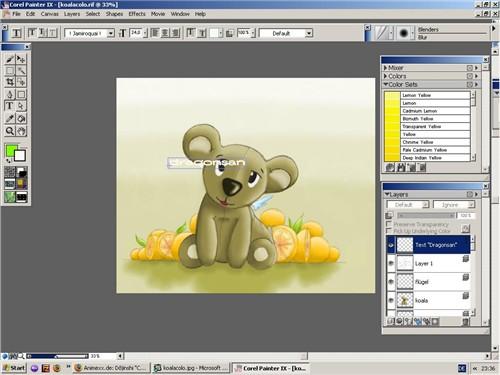
Task: Select the Paint Bucket tool
Action: [x=21, y=119]
